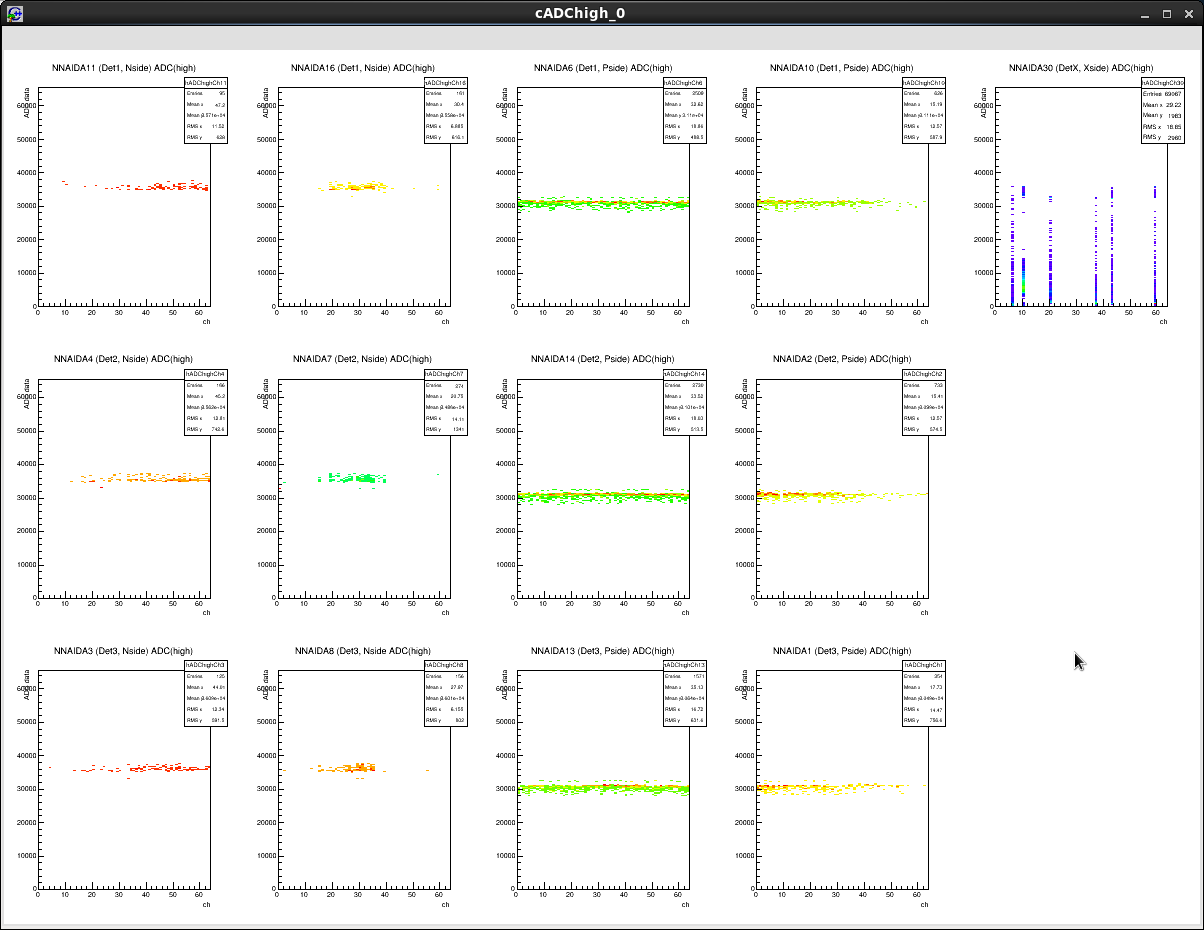Select the NNAIDA2 (Det2, Pside) plot title
Viewport: 1204px width, 930px height.
pos(841,359)
